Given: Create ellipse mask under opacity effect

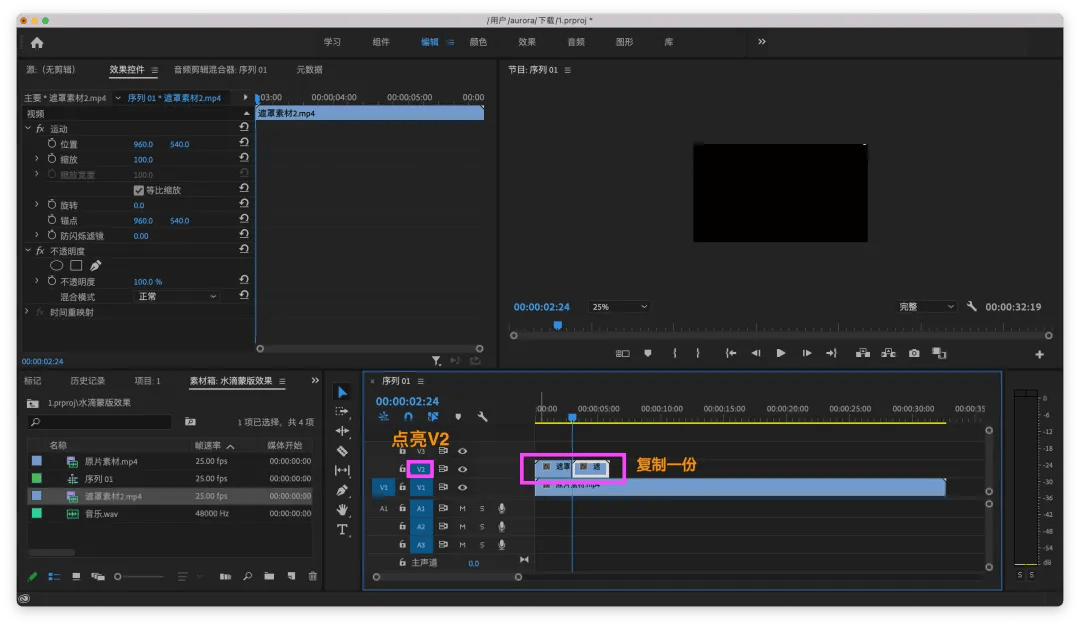Looking at the screenshot, I should [x=56, y=266].
